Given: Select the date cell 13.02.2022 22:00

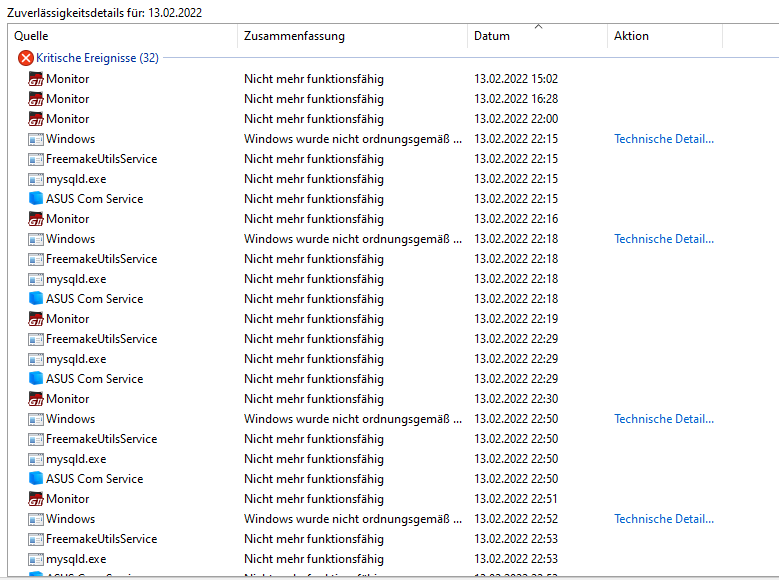Looking at the screenshot, I should click(516, 119).
